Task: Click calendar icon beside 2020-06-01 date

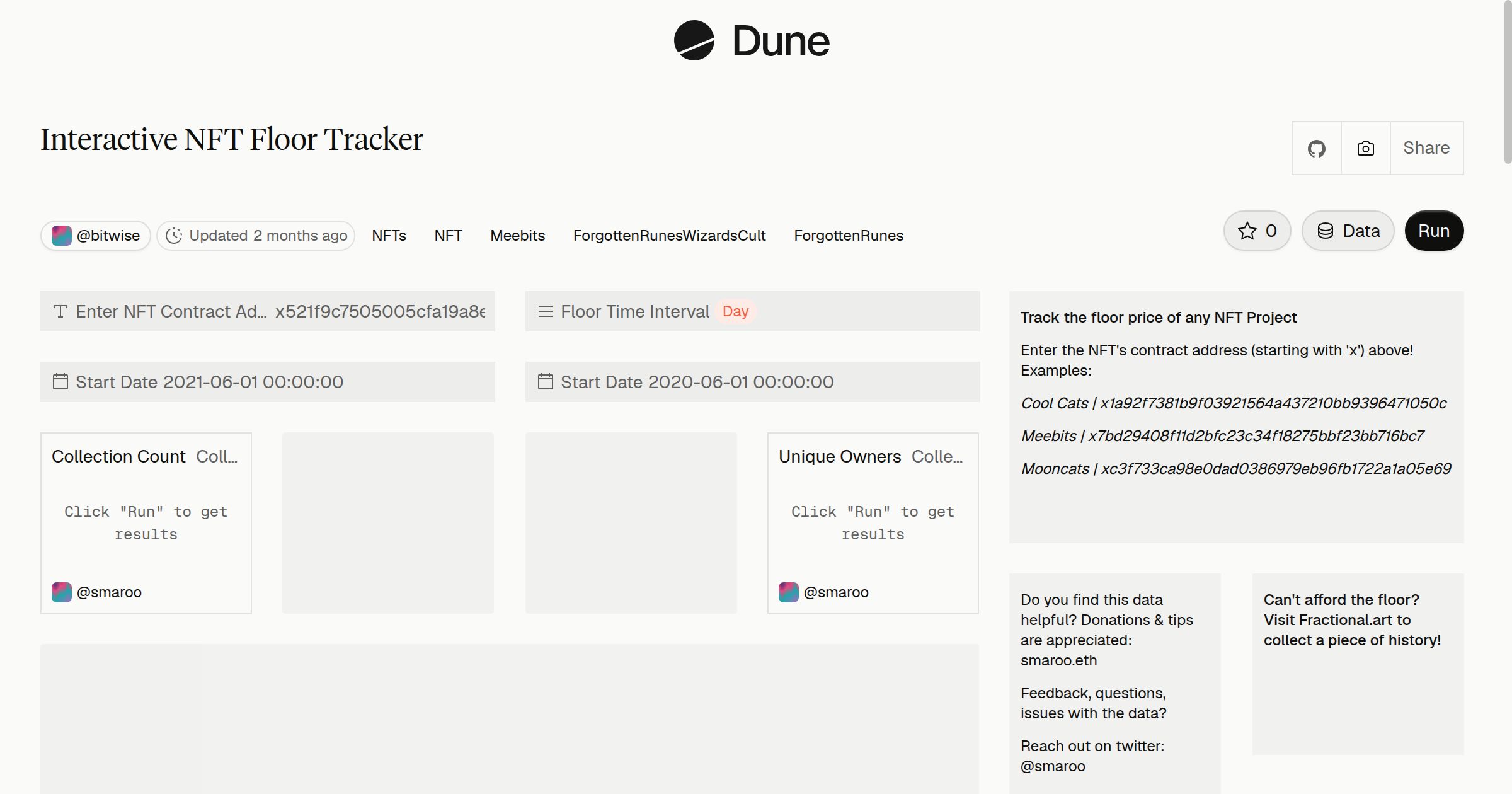Action: click(x=546, y=381)
